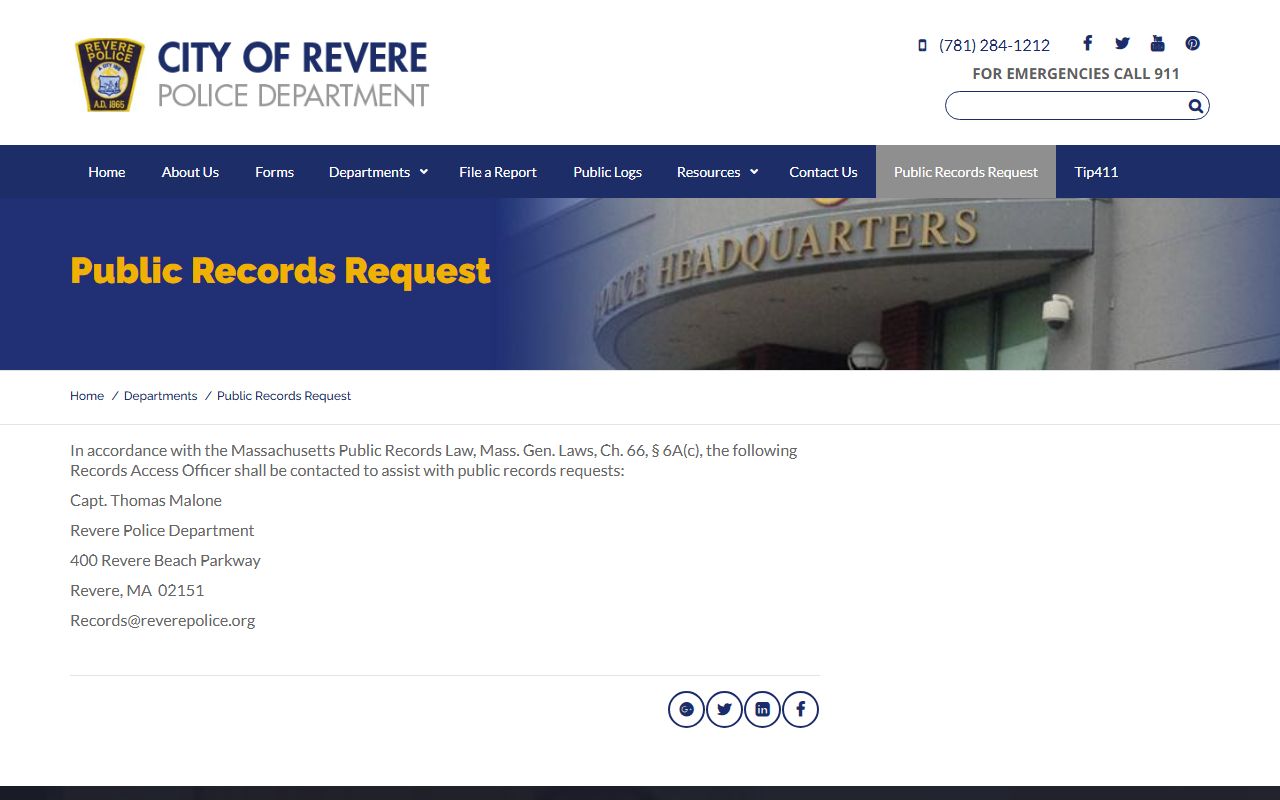Viewport: 1280px width, 800px height.
Task: Share via the Google Plus circle icon
Action: click(686, 709)
